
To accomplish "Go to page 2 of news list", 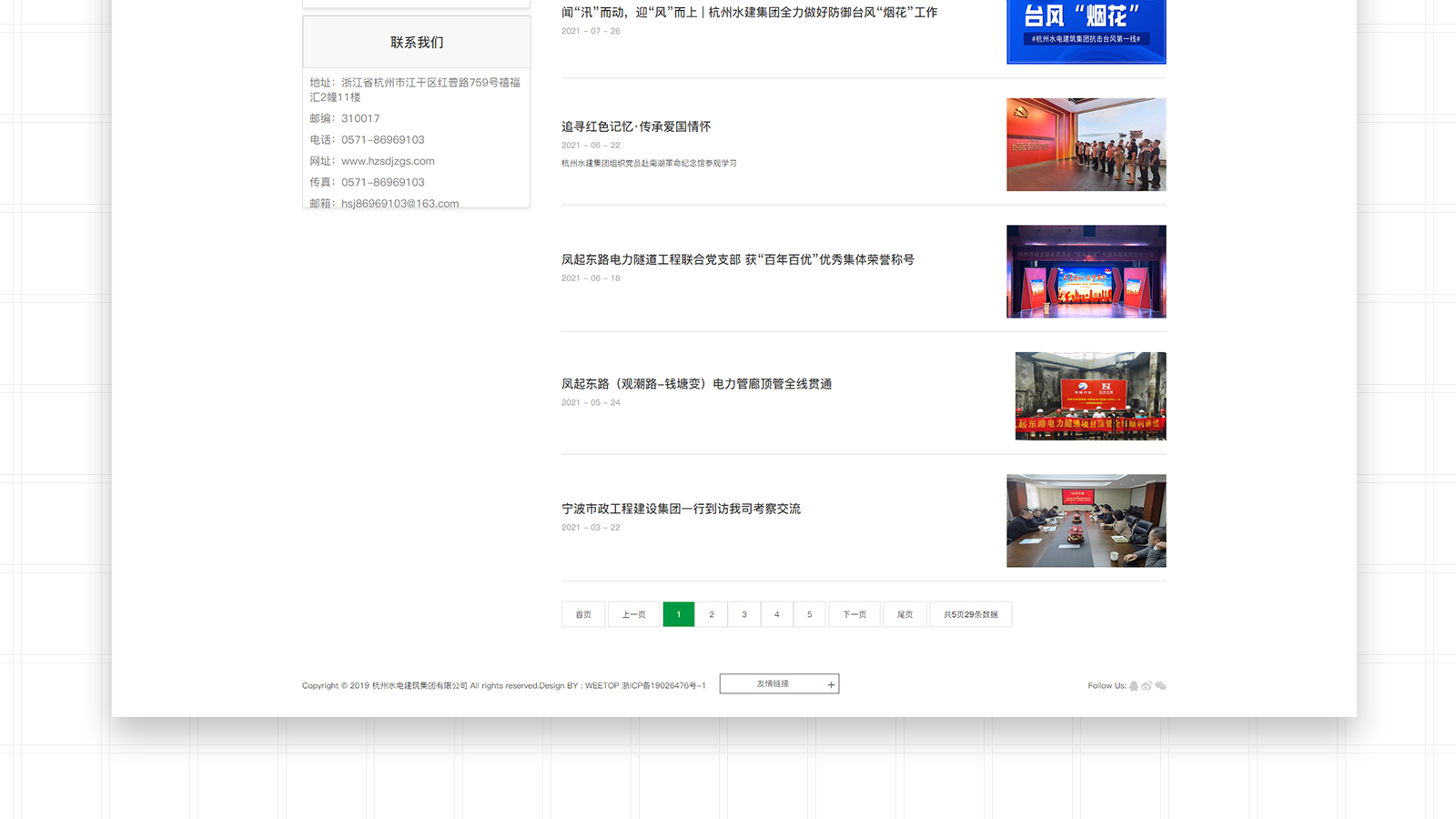I will (712, 614).
